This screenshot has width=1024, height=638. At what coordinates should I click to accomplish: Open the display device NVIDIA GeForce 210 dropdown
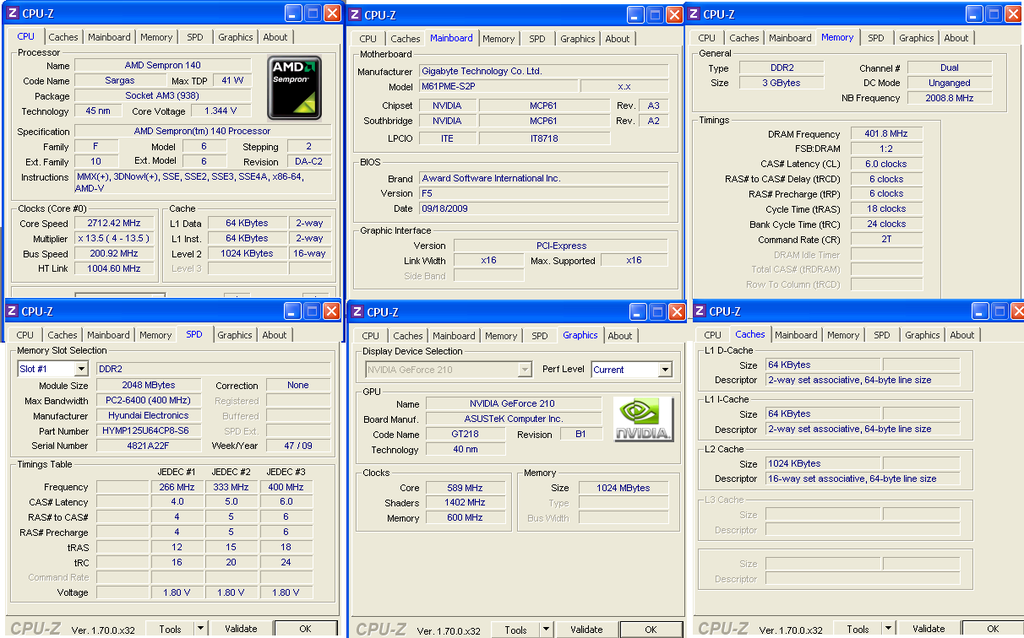pos(524,370)
